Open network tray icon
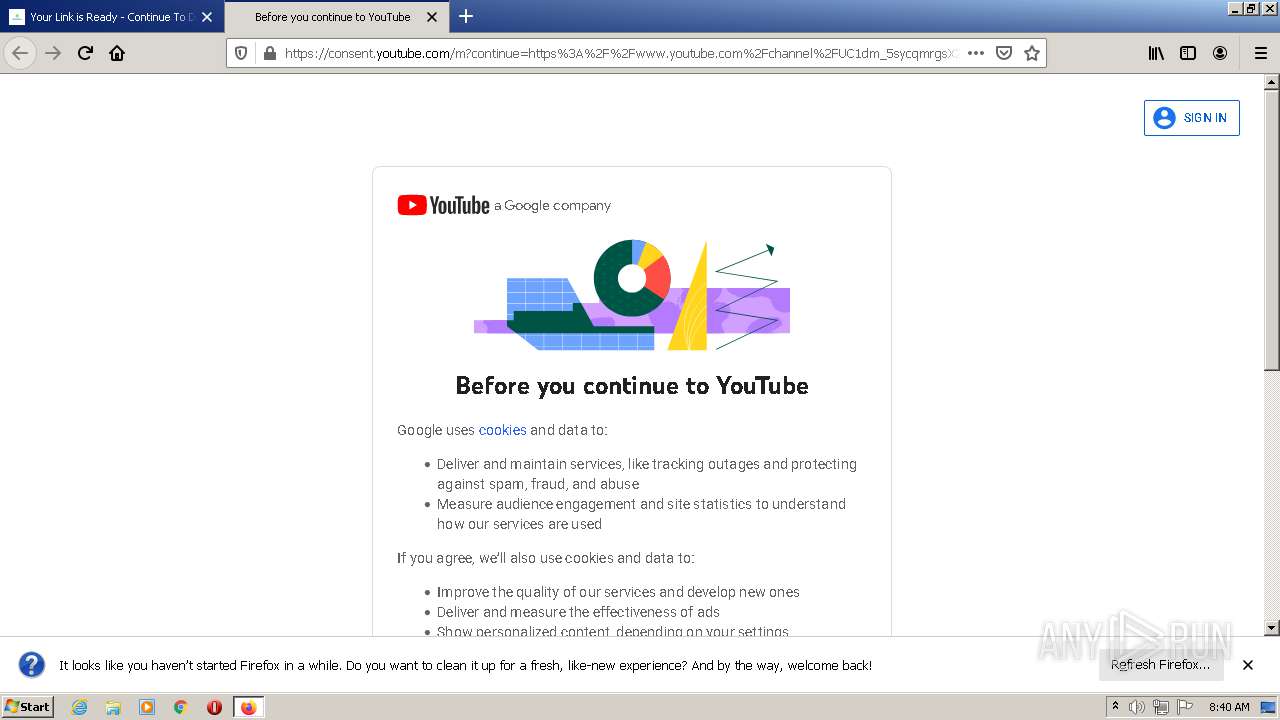The width and height of the screenshot is (1280, 720). 1160,707
